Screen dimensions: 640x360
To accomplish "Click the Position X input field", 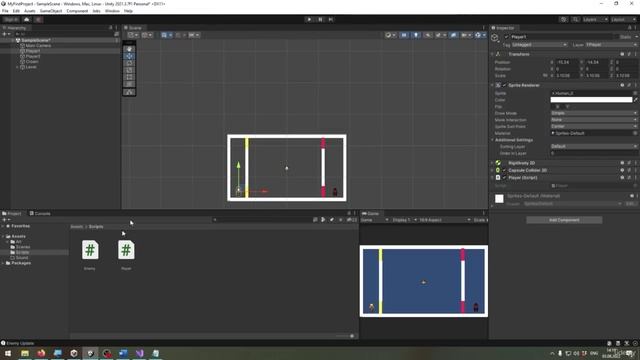I will [567, 62].
